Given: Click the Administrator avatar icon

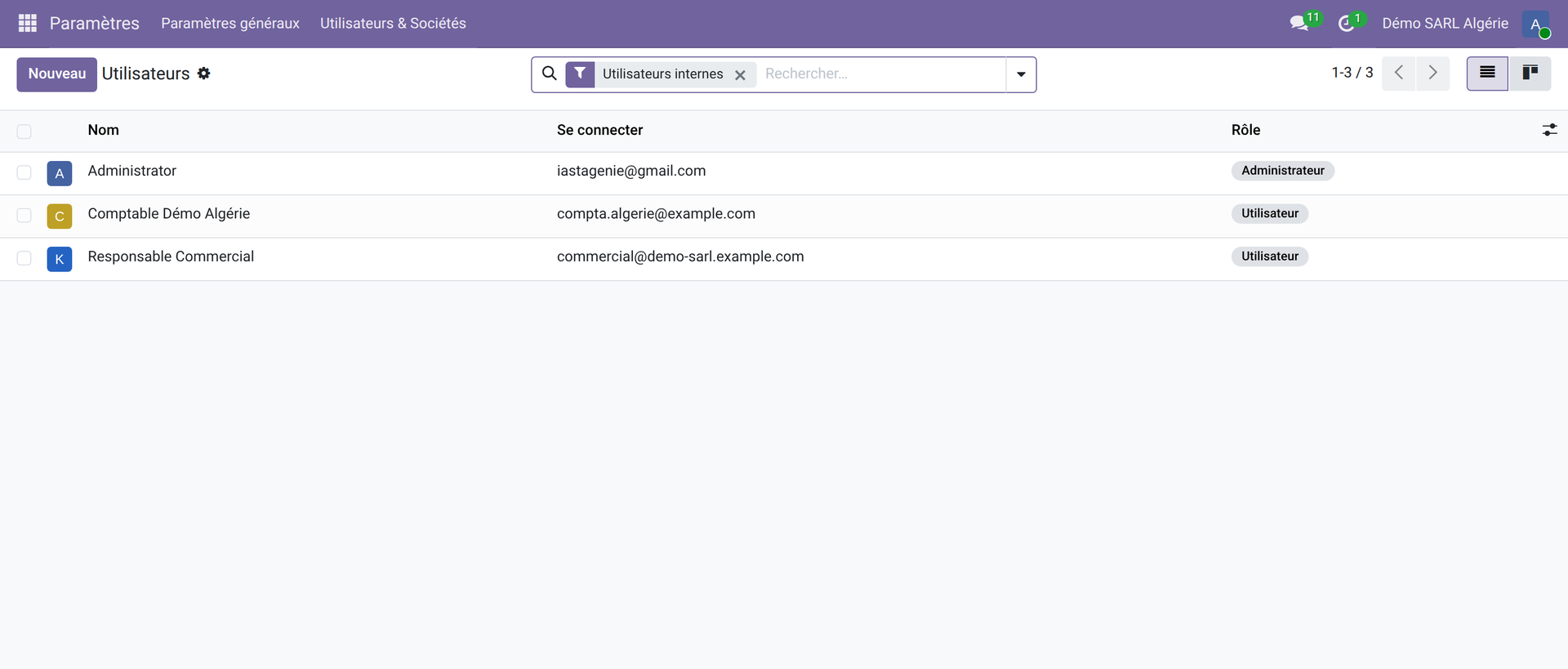Looking at the screenshot, I should 60,173.
